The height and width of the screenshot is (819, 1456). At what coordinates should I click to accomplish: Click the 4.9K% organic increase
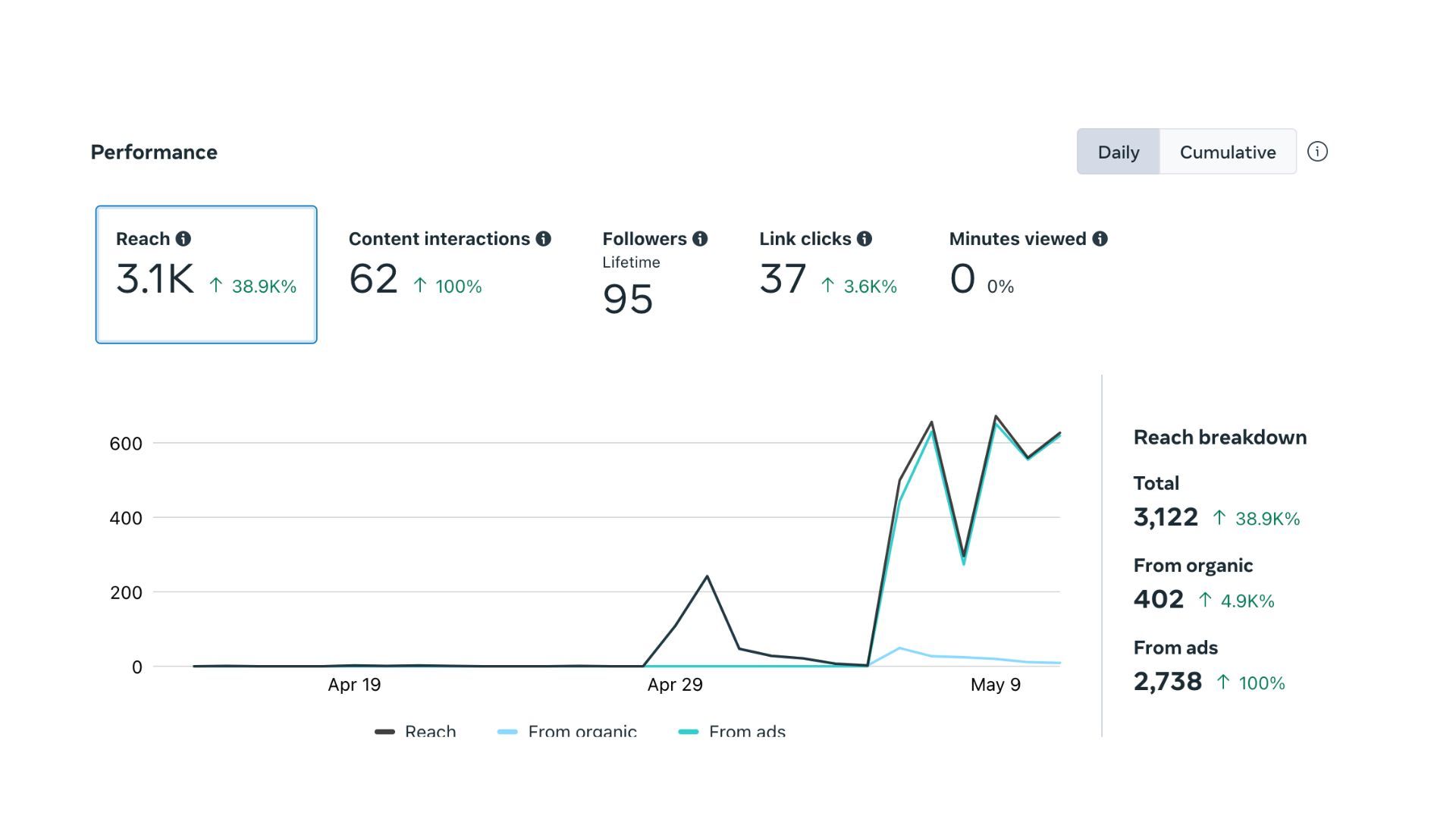pos(1236,601)
